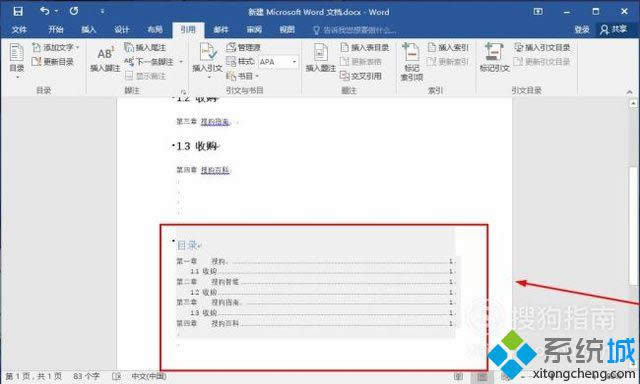Click the proofing check icon in status bar
This screenshot has height=384, width=640.
click(116, 376)
